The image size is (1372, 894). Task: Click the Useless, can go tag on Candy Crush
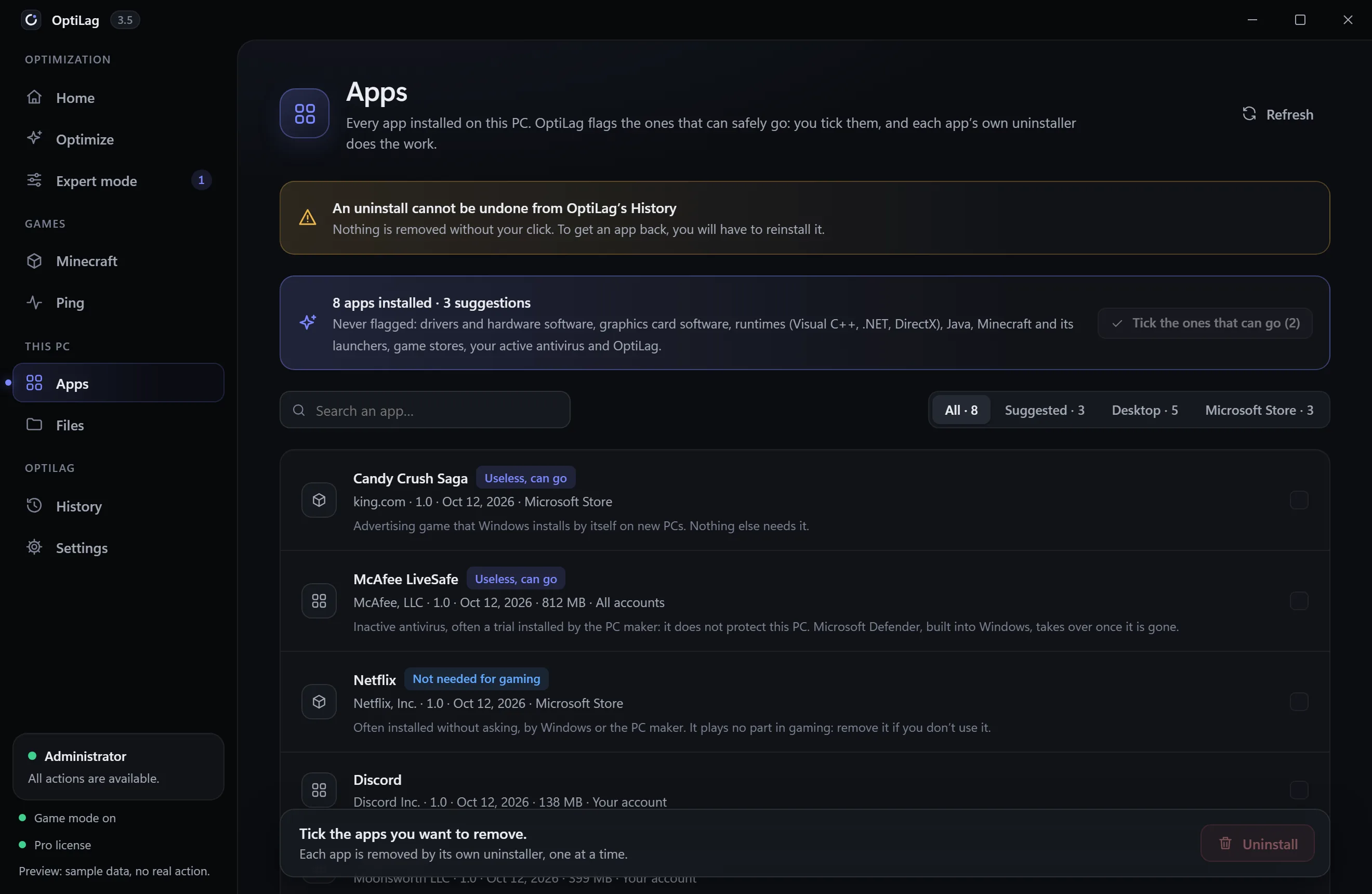pyautogui.click(x=525, y=478)
